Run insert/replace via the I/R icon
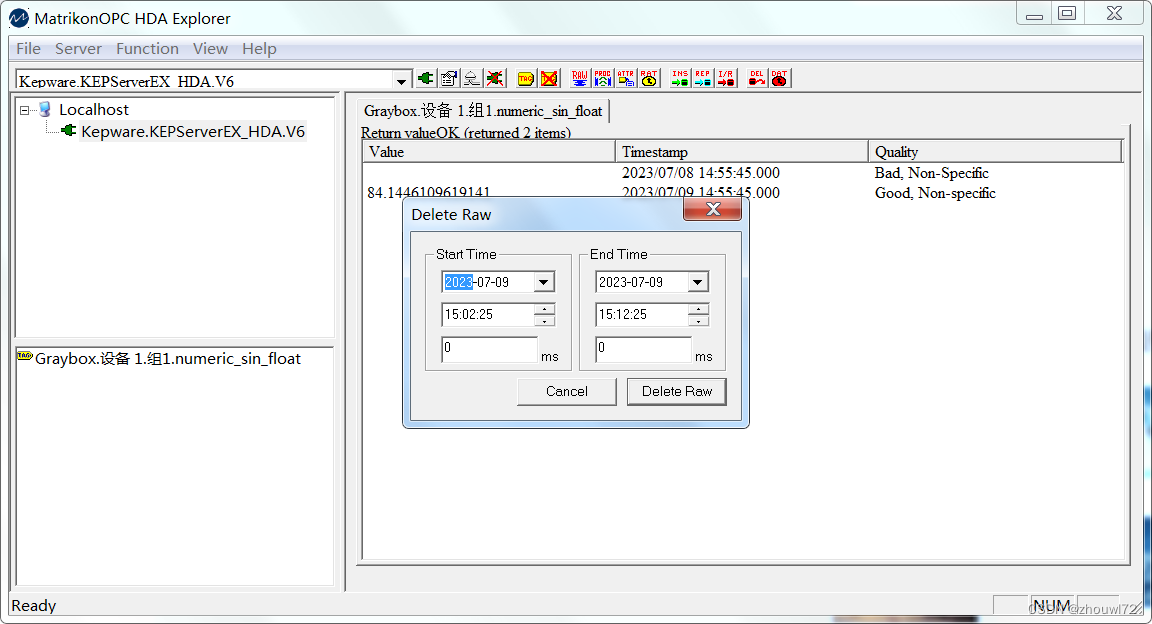This screenshot has height=624, width=1152. click(x=724, y=77)
